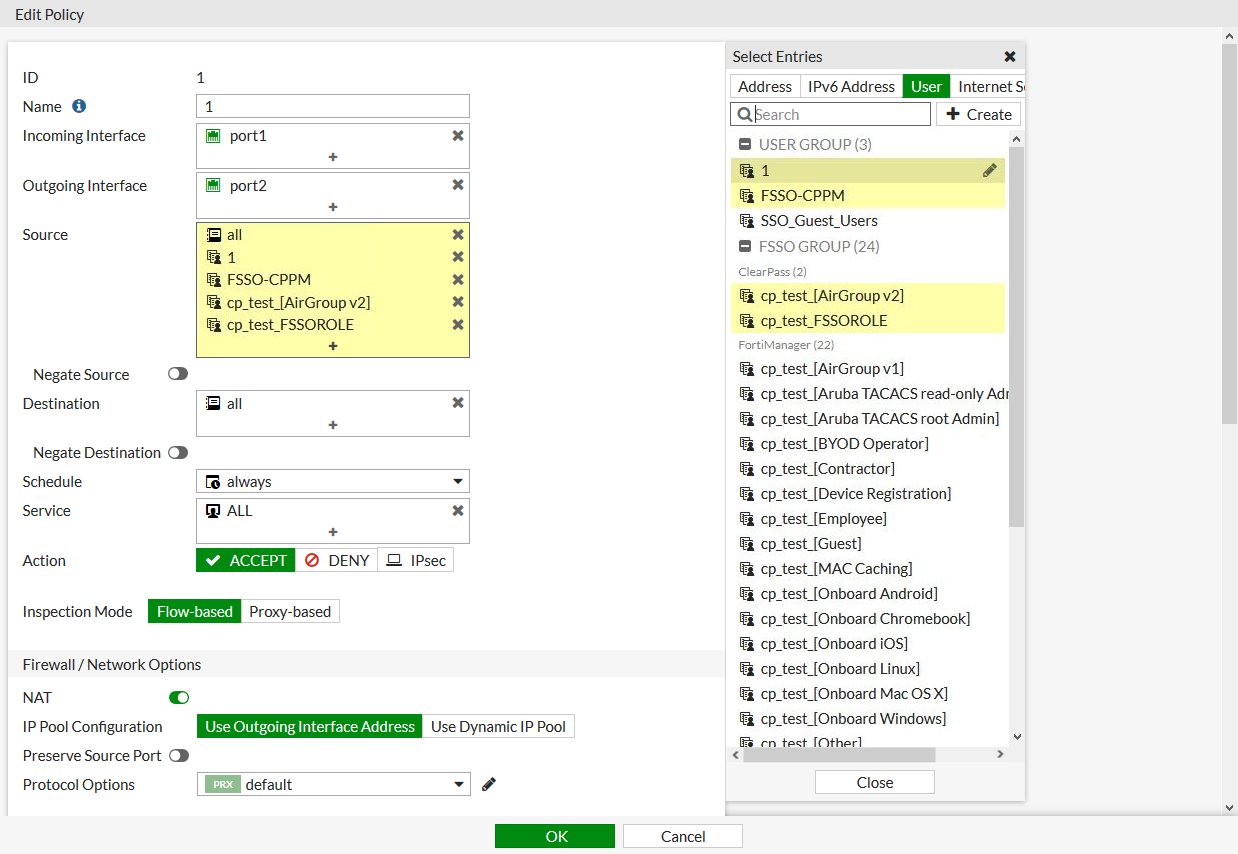Viewport: 1238px width, 854px height.
Task: Remove port1 from Incoming Interface
Action: point(458,135)
